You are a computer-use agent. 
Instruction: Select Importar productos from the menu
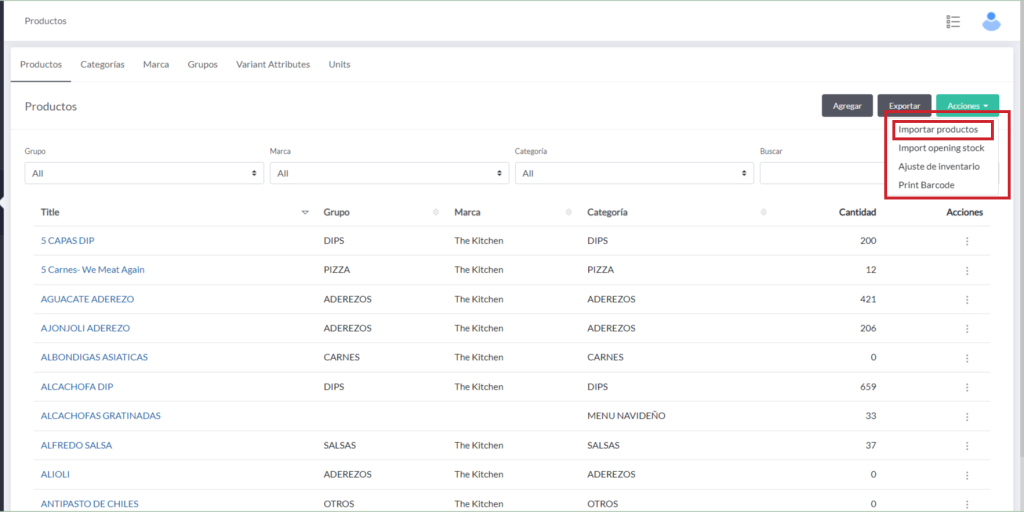pyautogui.click(x=938, y=130)
